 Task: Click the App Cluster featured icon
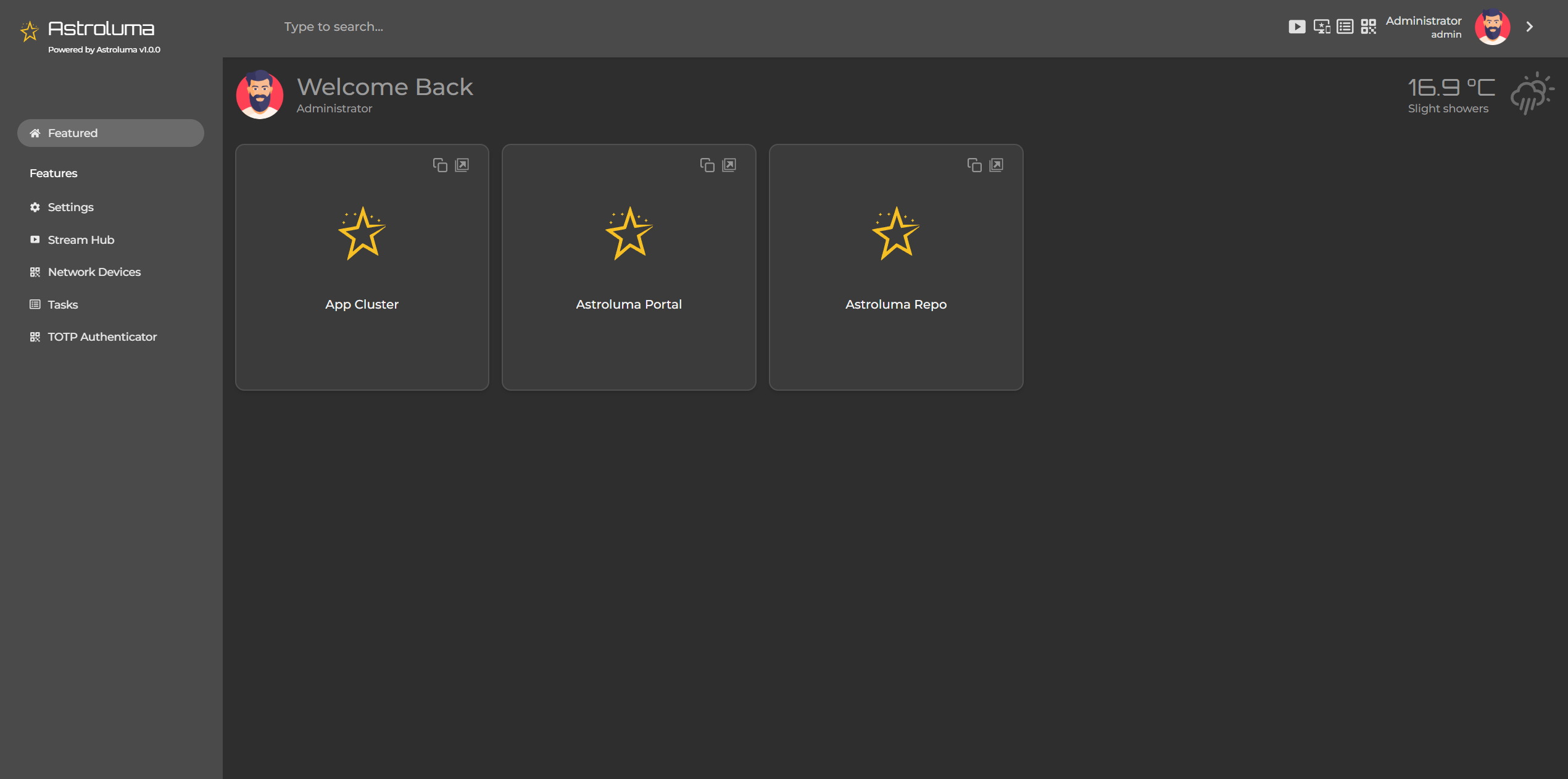coord(362,233)
